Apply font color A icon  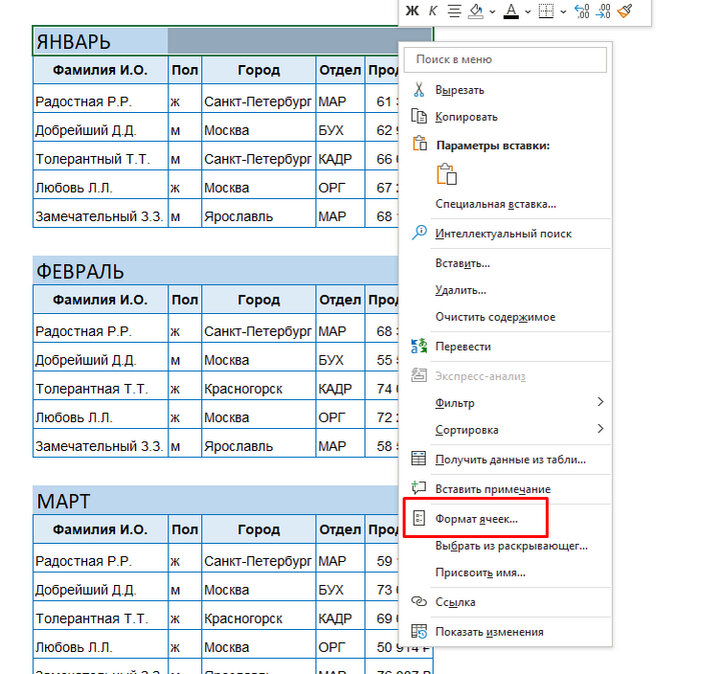[511, 11]
